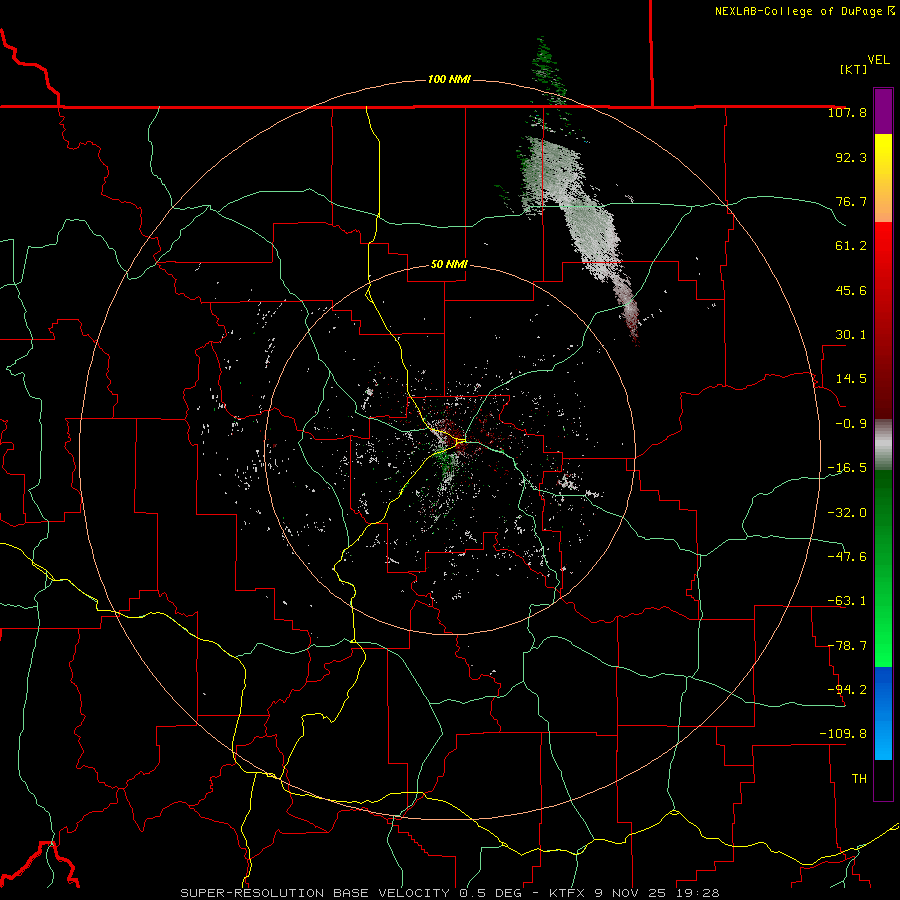Click the VEL legend title

point(879,60)
